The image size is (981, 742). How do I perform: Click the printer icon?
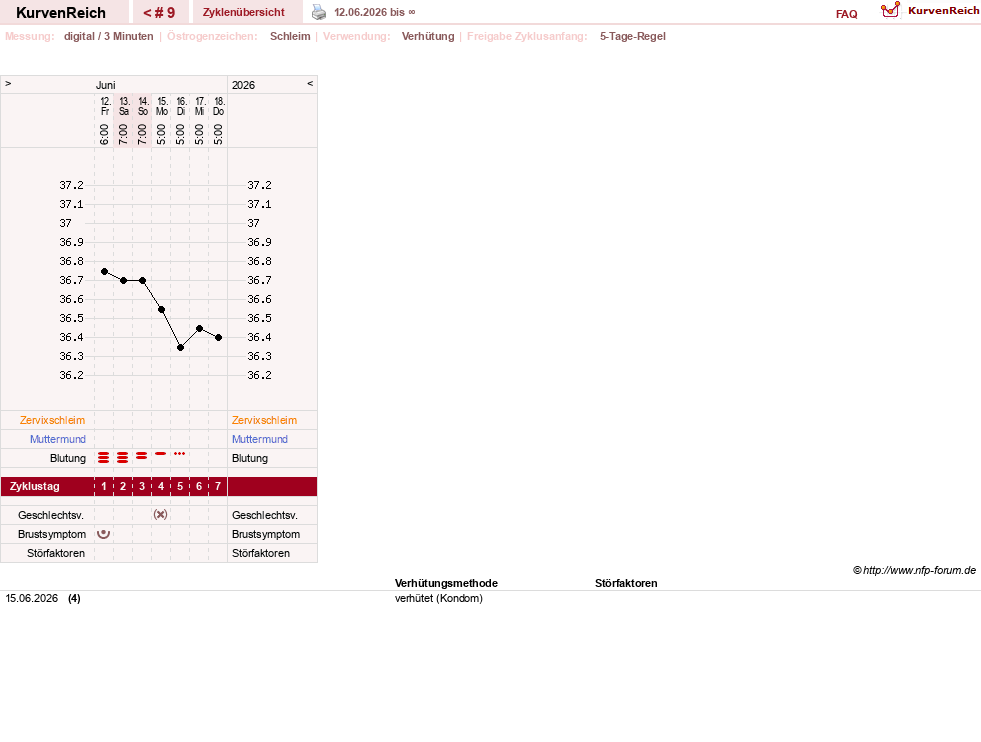[x=318, y=13]
